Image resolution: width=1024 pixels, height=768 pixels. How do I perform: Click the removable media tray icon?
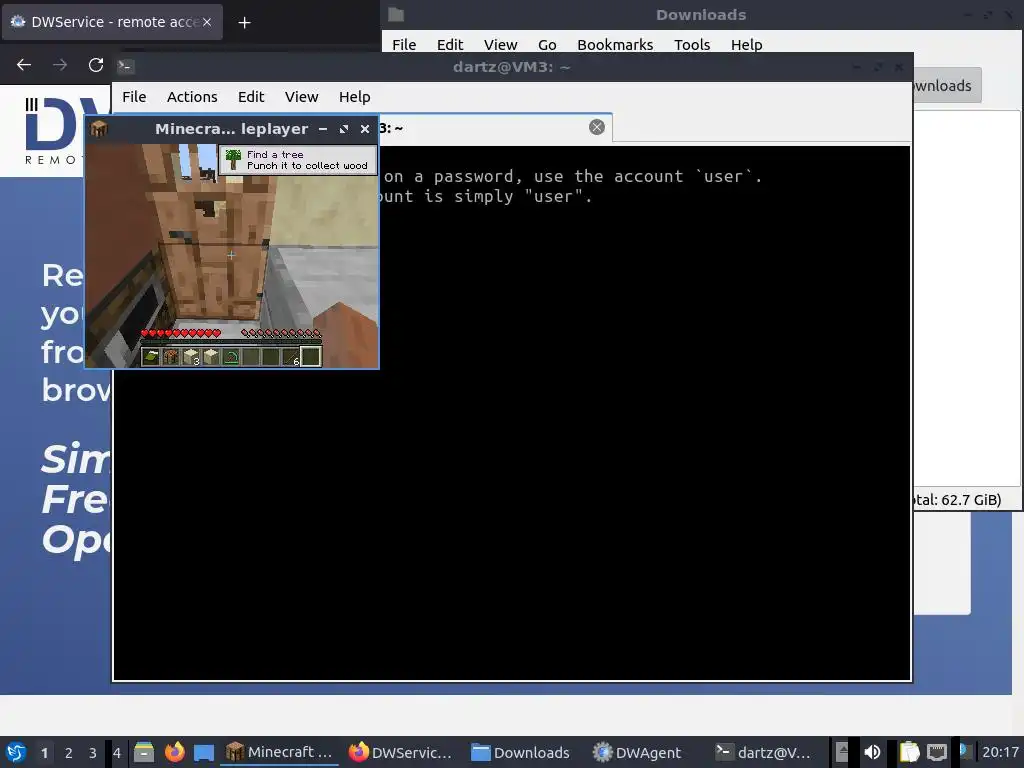tap(842, 752)
